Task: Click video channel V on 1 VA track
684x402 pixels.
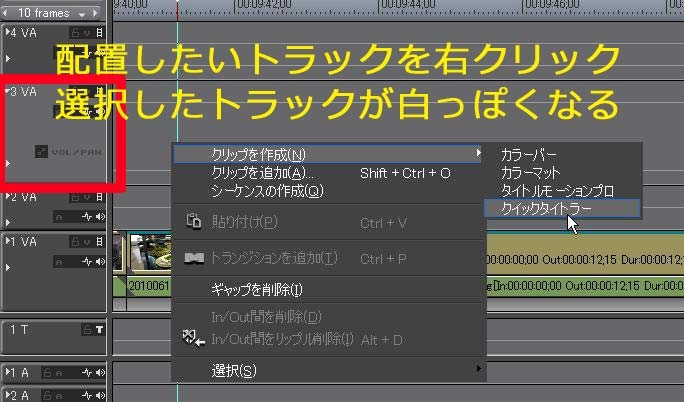Action: (88, 242)
